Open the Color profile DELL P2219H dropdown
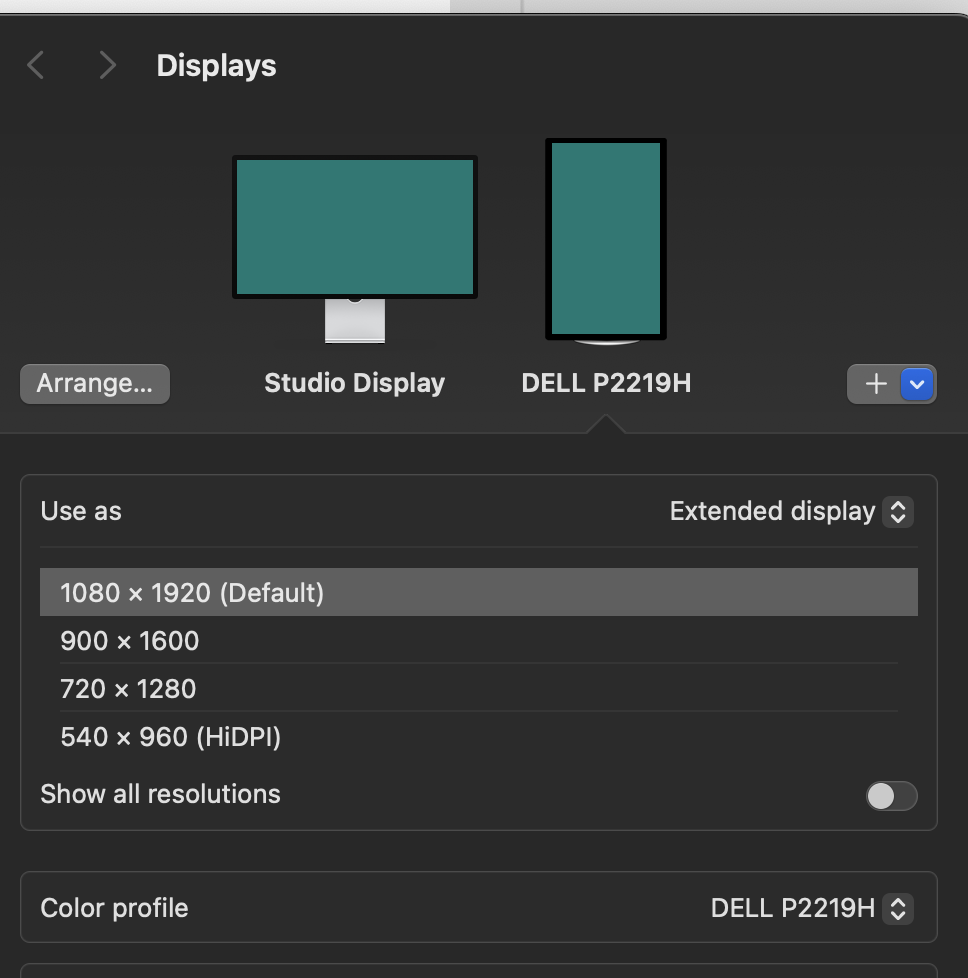 tap(810, 908)
